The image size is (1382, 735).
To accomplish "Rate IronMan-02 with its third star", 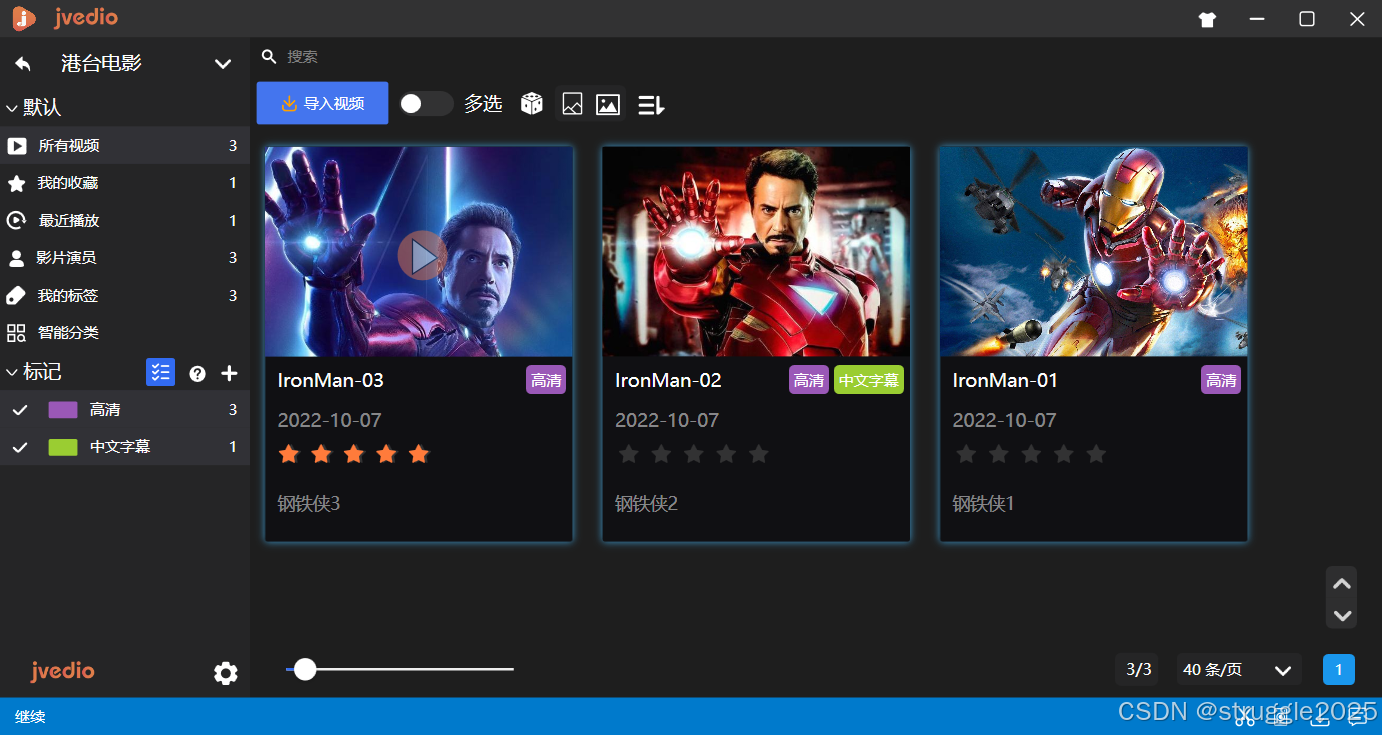I will [x=693, y=455].
